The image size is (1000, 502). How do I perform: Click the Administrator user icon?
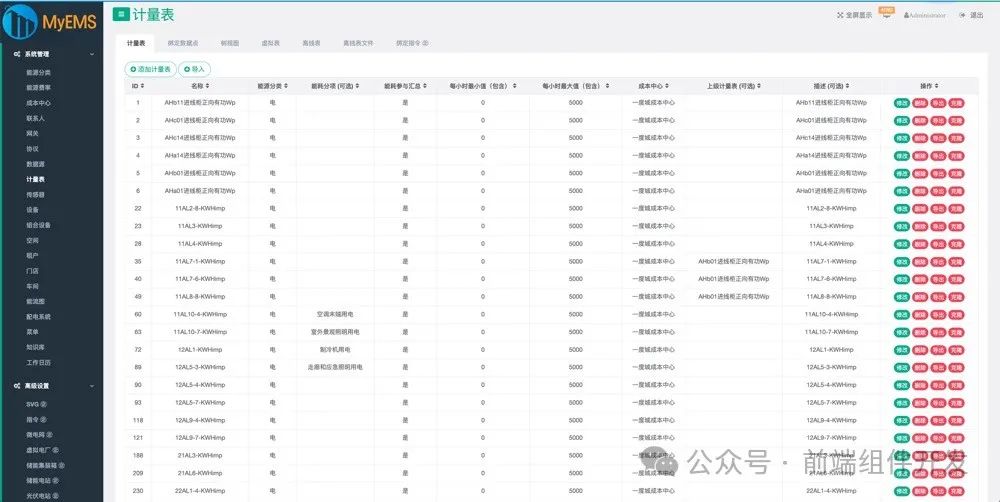[x=906, y=15]
